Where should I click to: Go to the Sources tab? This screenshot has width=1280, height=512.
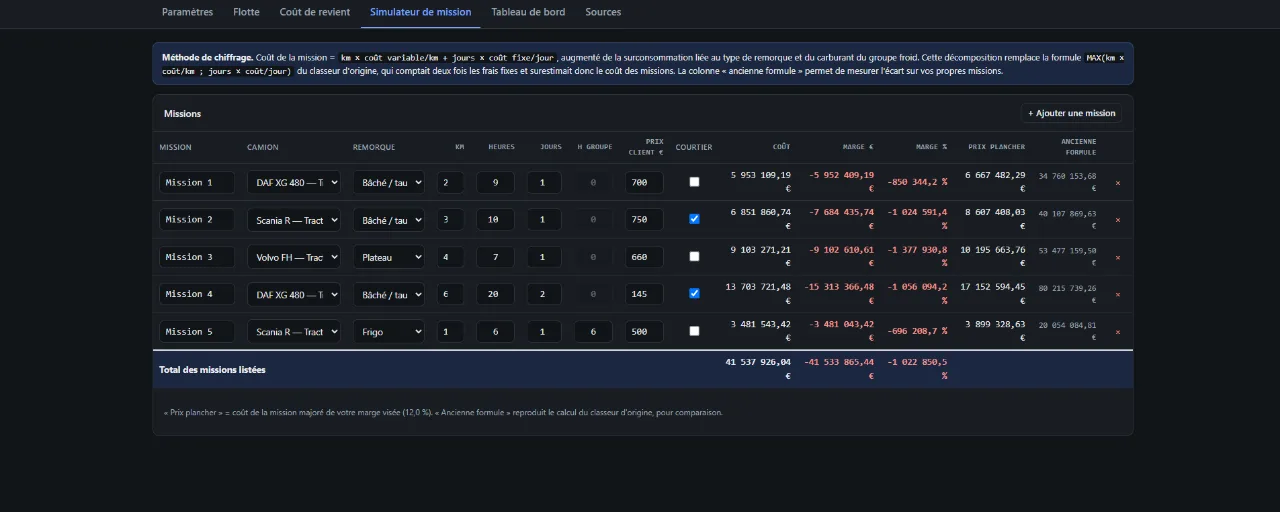[x=603, y=12]
